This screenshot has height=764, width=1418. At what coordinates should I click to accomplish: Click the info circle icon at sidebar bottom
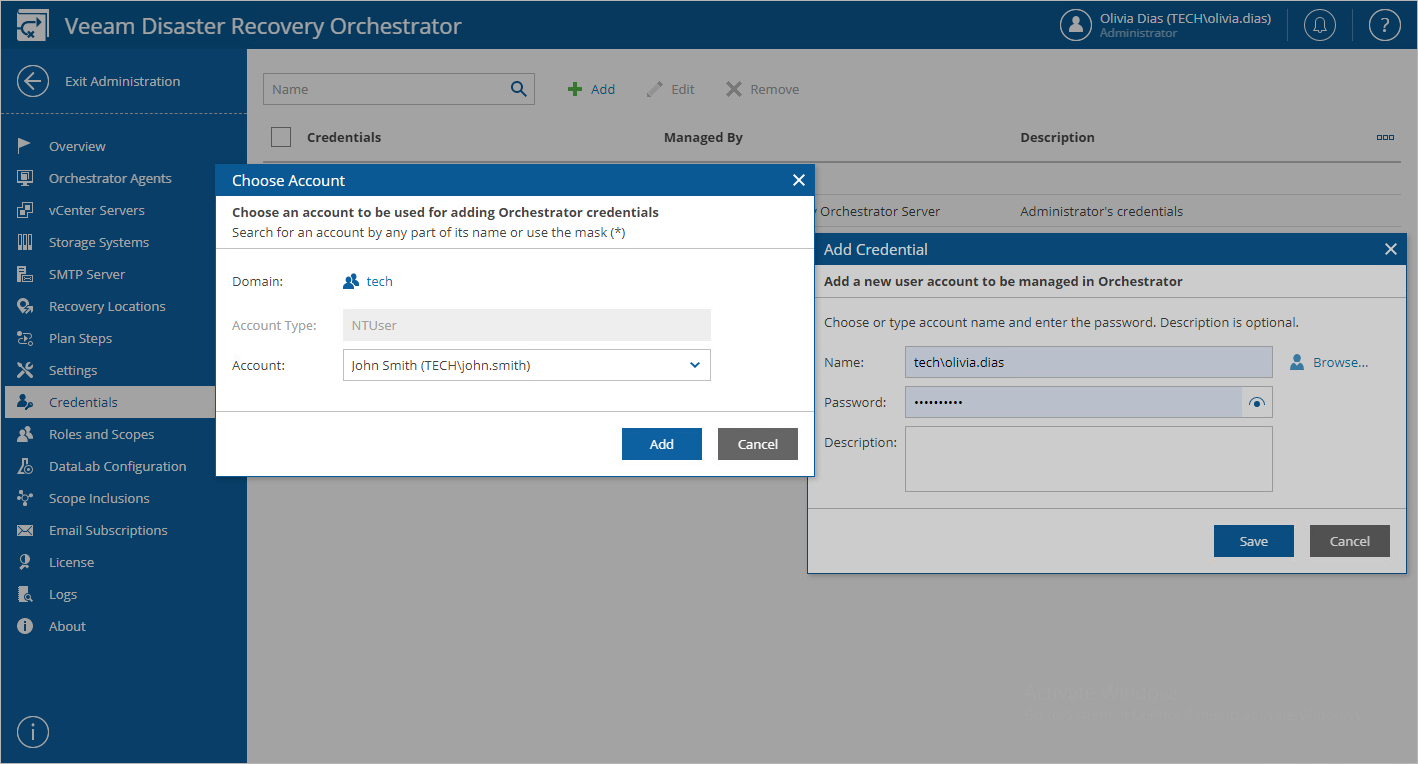[x=33, y=732]
